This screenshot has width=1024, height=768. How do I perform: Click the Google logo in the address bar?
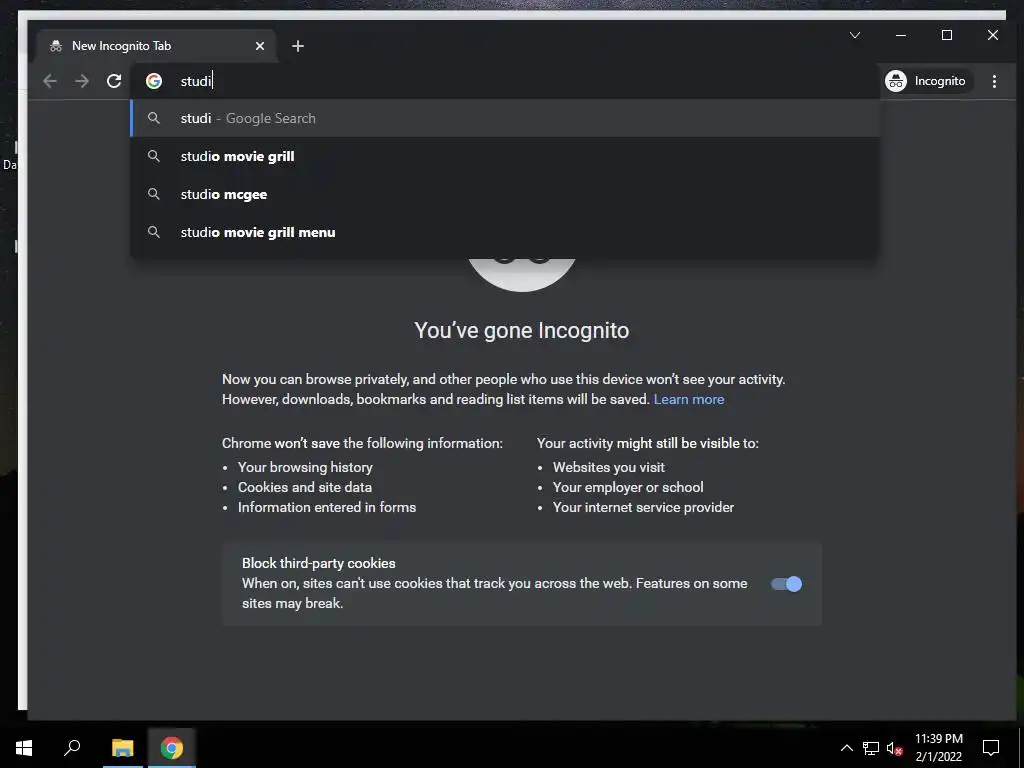(x=154, y=81)
